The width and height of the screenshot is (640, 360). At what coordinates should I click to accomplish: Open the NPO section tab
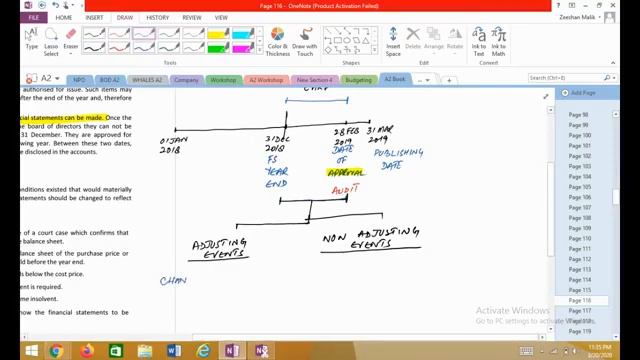[79, 80]
